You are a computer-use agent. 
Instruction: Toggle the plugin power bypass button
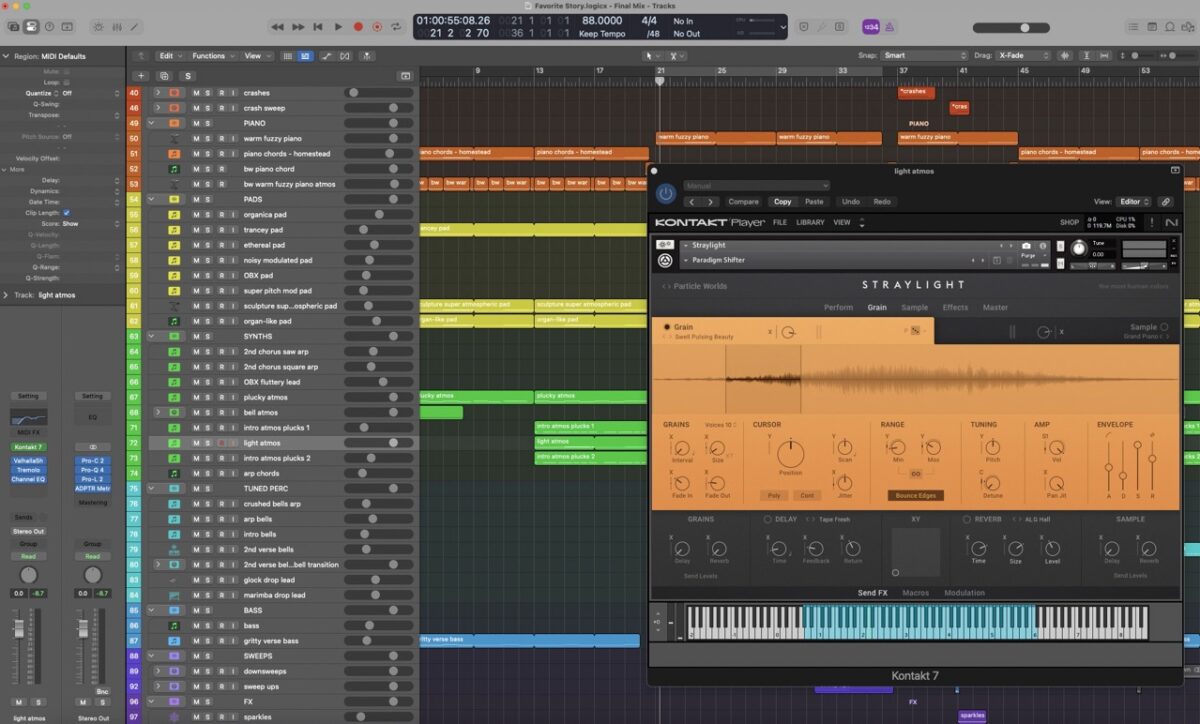coord(665,194)
